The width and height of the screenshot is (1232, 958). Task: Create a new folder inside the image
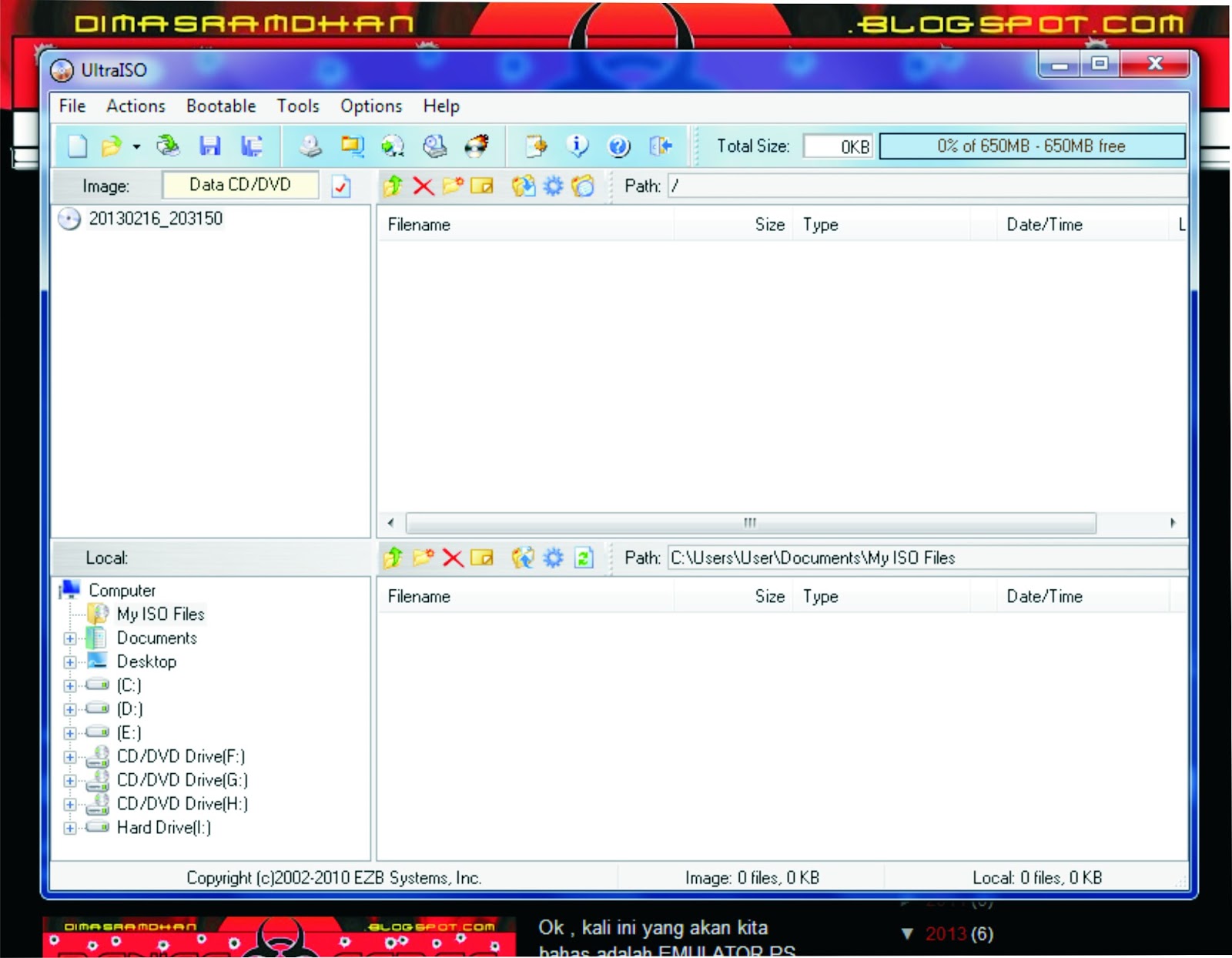click(x=454, y=185)
